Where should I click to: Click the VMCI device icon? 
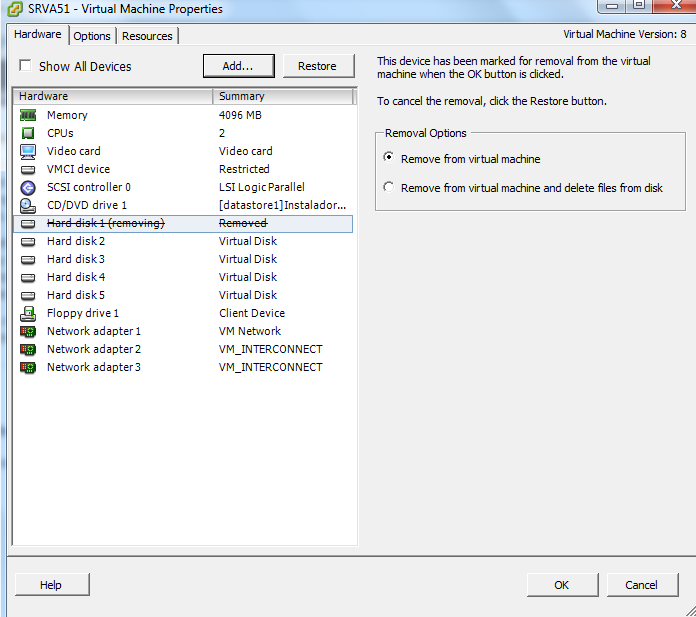tap(28, 170)
